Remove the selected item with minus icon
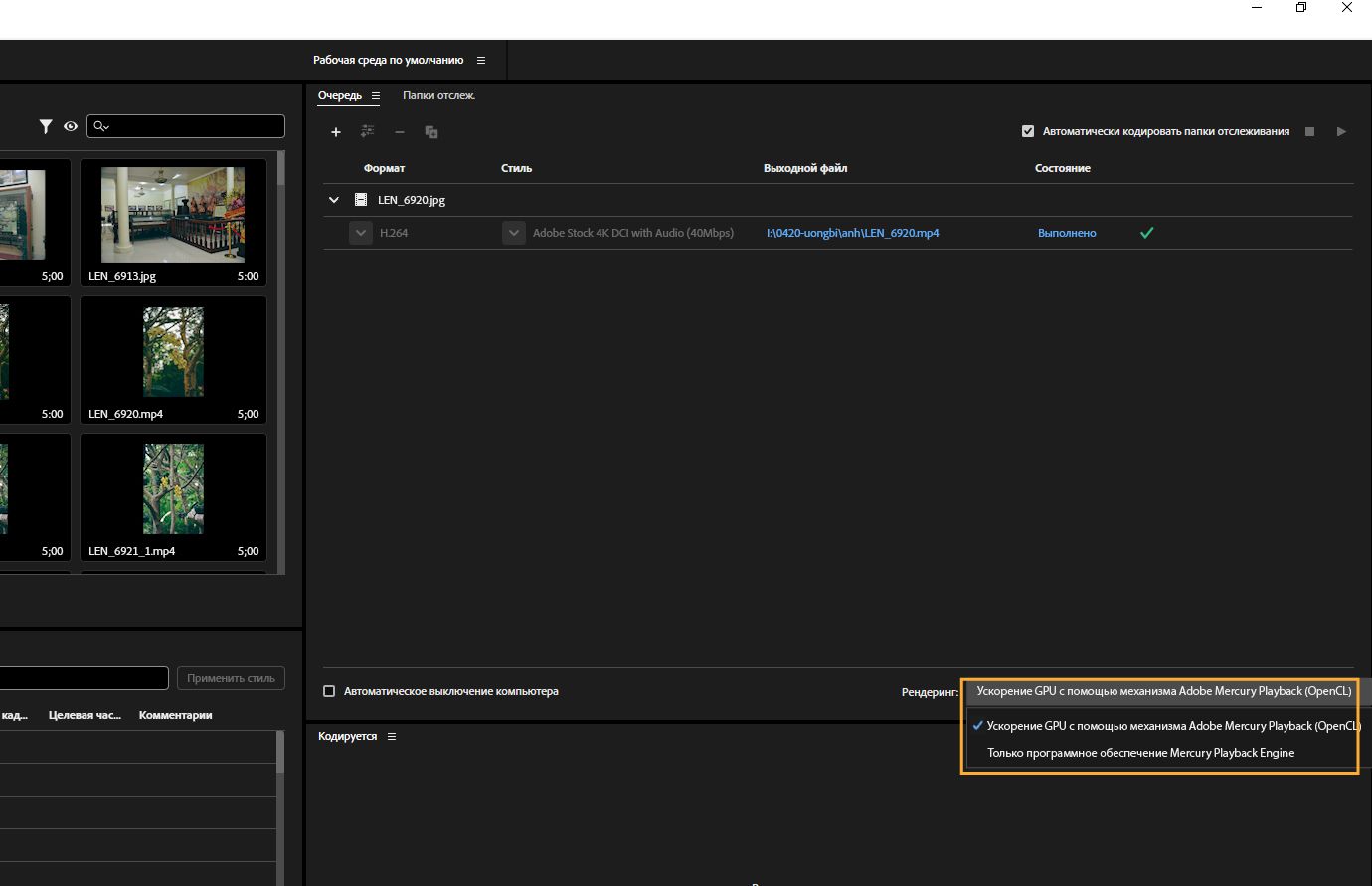The height and width of the screenshot is (886, 1372). pos(400,132)
